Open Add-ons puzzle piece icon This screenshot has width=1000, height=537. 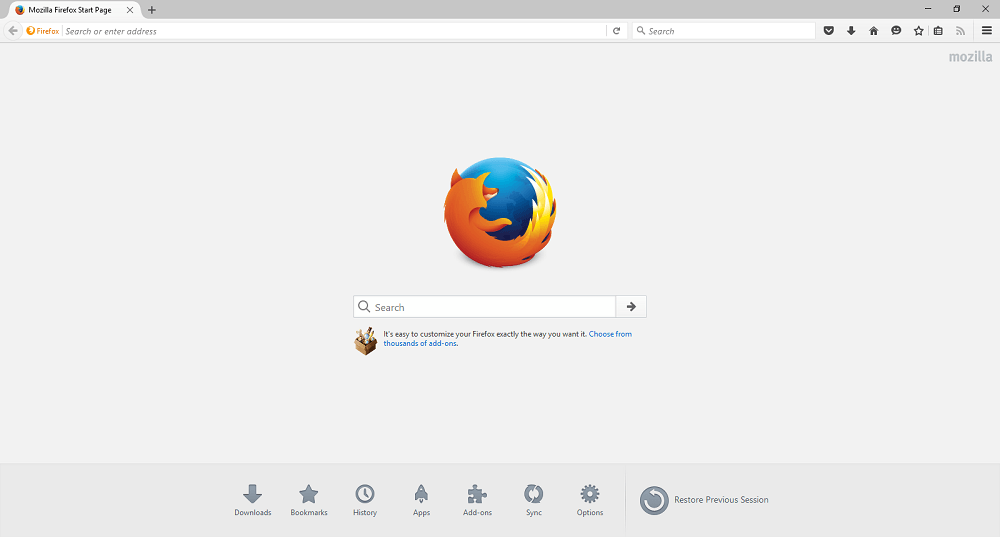pyautogui.click(x=477, y=500)
